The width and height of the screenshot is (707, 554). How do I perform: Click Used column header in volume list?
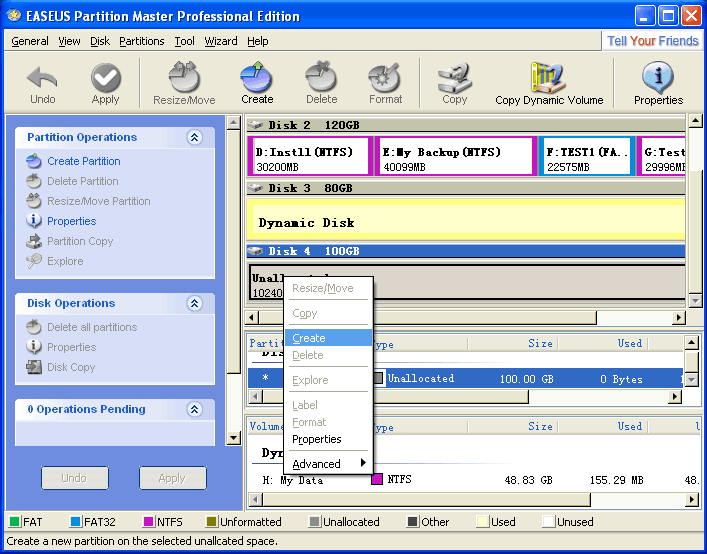(603, 426)
